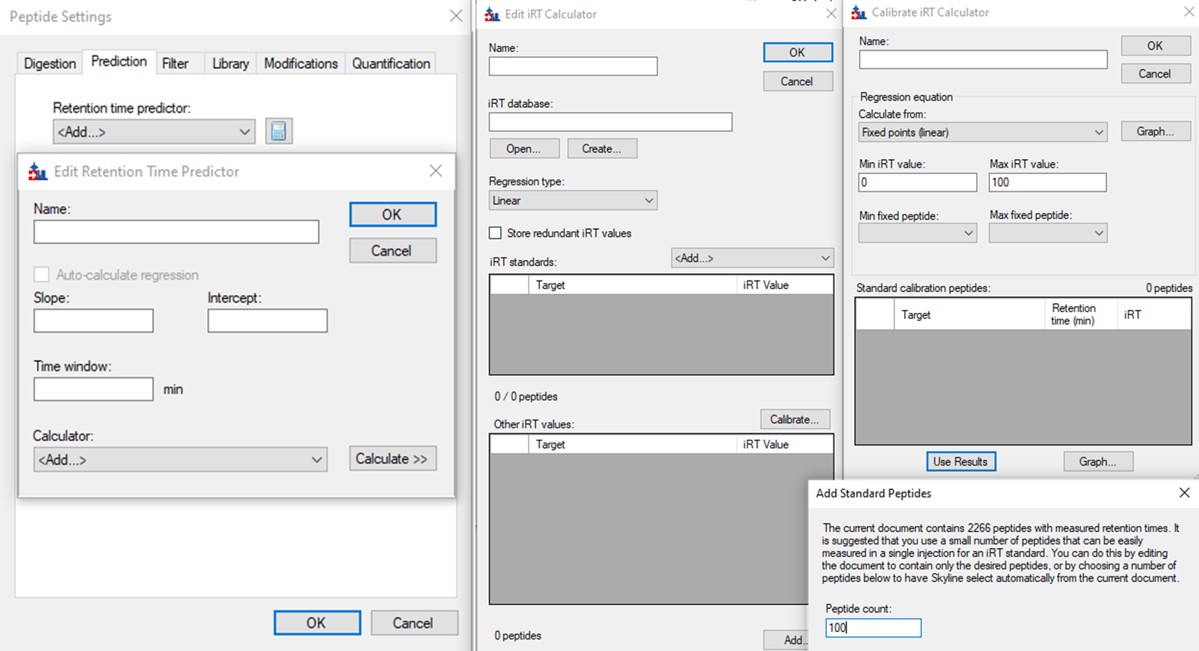Click the Max iRT value field
Screen dimensions: 1199x651
[1048, 182]
